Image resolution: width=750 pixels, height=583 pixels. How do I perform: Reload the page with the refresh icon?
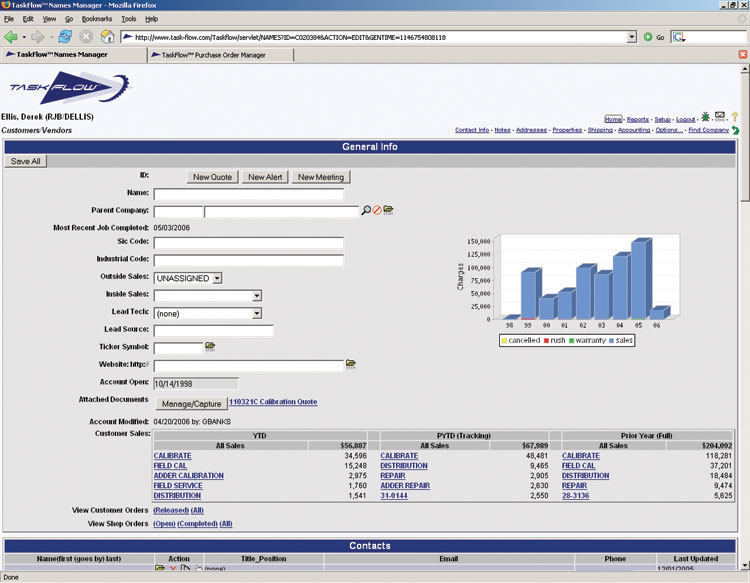pos(65,37)
